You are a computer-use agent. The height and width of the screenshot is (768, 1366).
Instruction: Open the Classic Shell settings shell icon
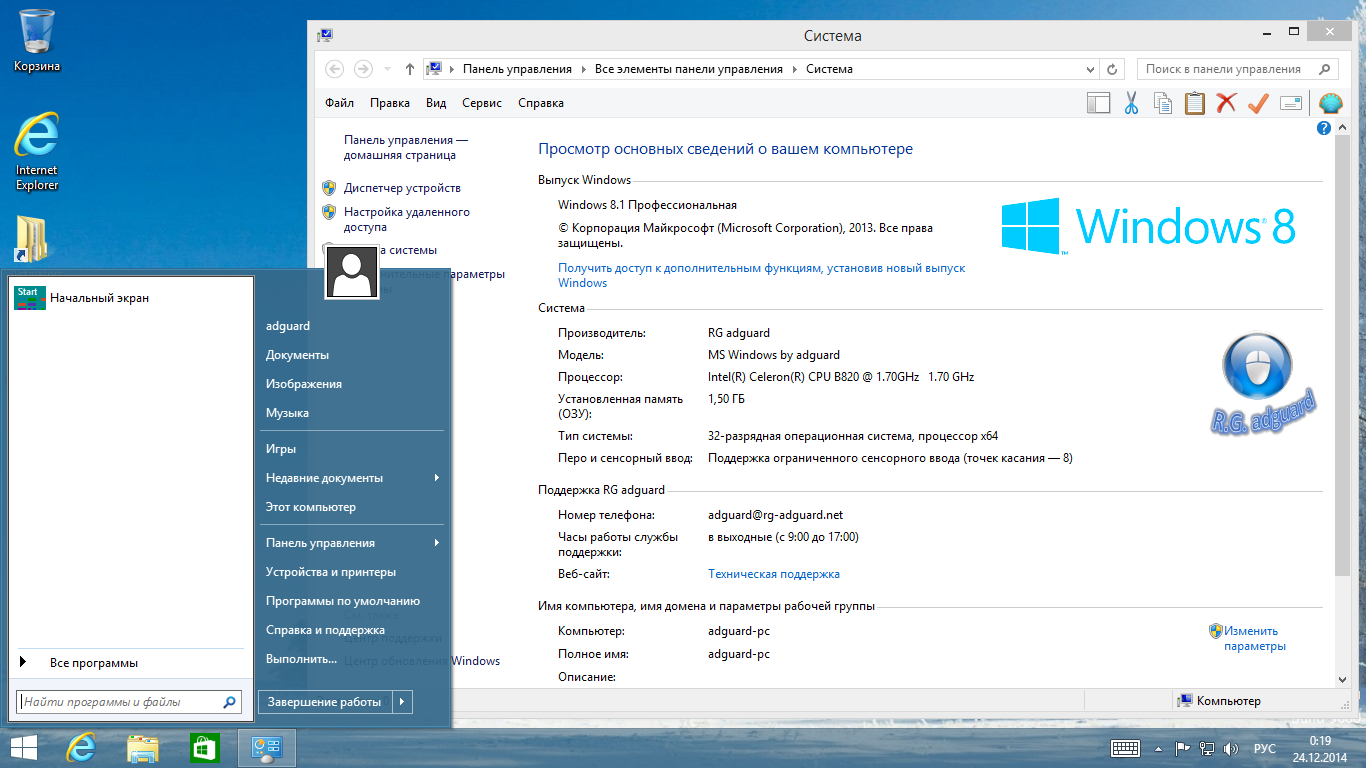pos(1331,103)
